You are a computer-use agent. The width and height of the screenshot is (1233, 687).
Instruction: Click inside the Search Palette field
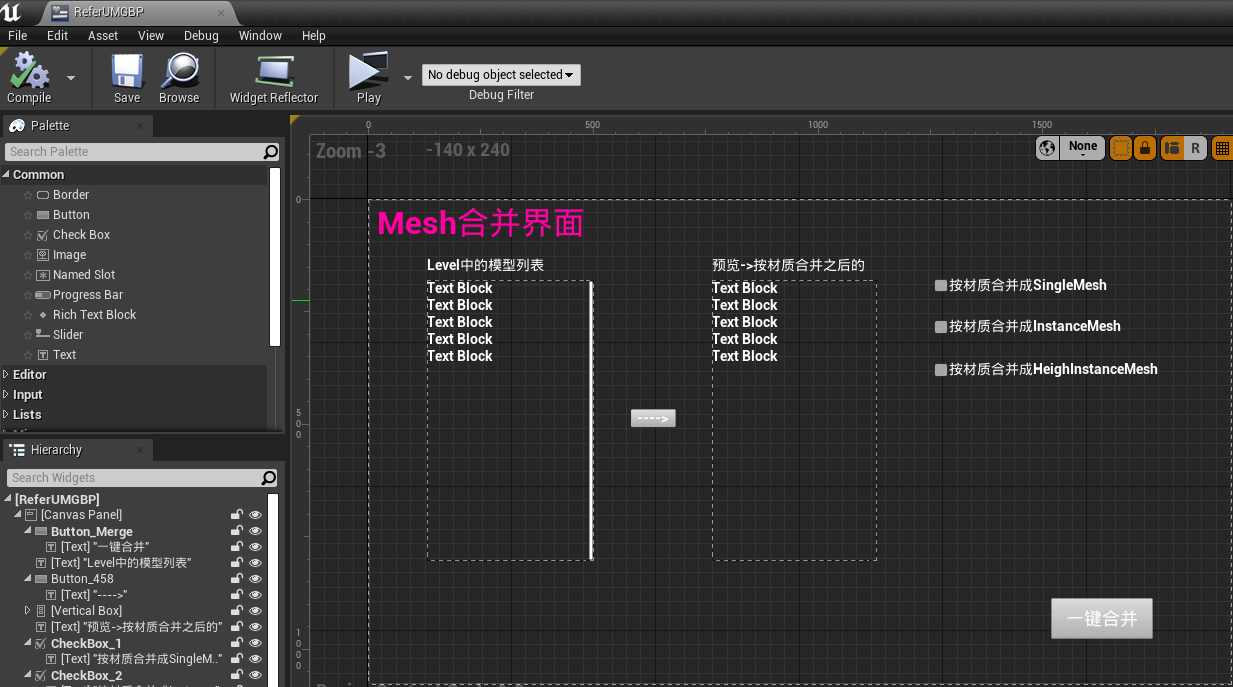130,151
